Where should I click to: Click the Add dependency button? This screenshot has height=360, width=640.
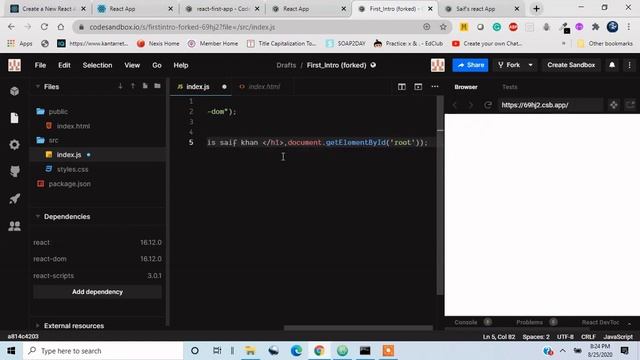point(97,292)
